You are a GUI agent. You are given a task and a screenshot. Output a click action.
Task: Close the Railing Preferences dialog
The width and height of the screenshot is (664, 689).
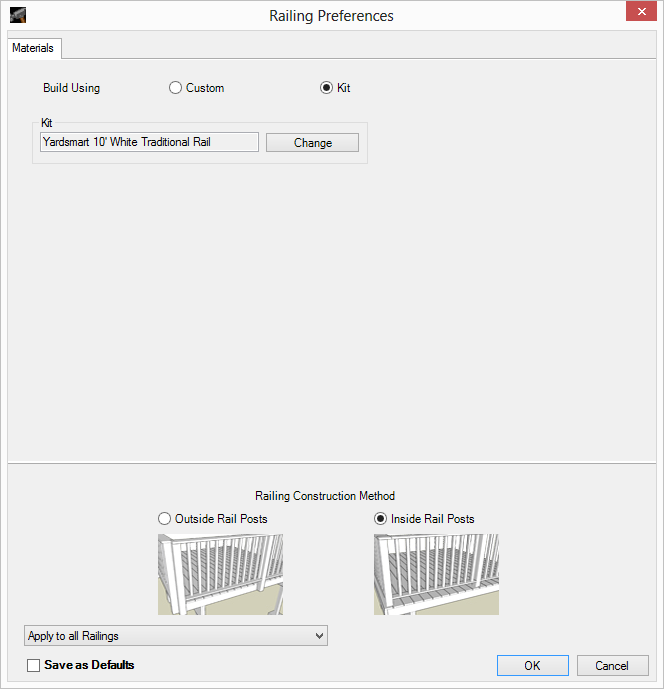pyautogui.click(x=641, y=11)
